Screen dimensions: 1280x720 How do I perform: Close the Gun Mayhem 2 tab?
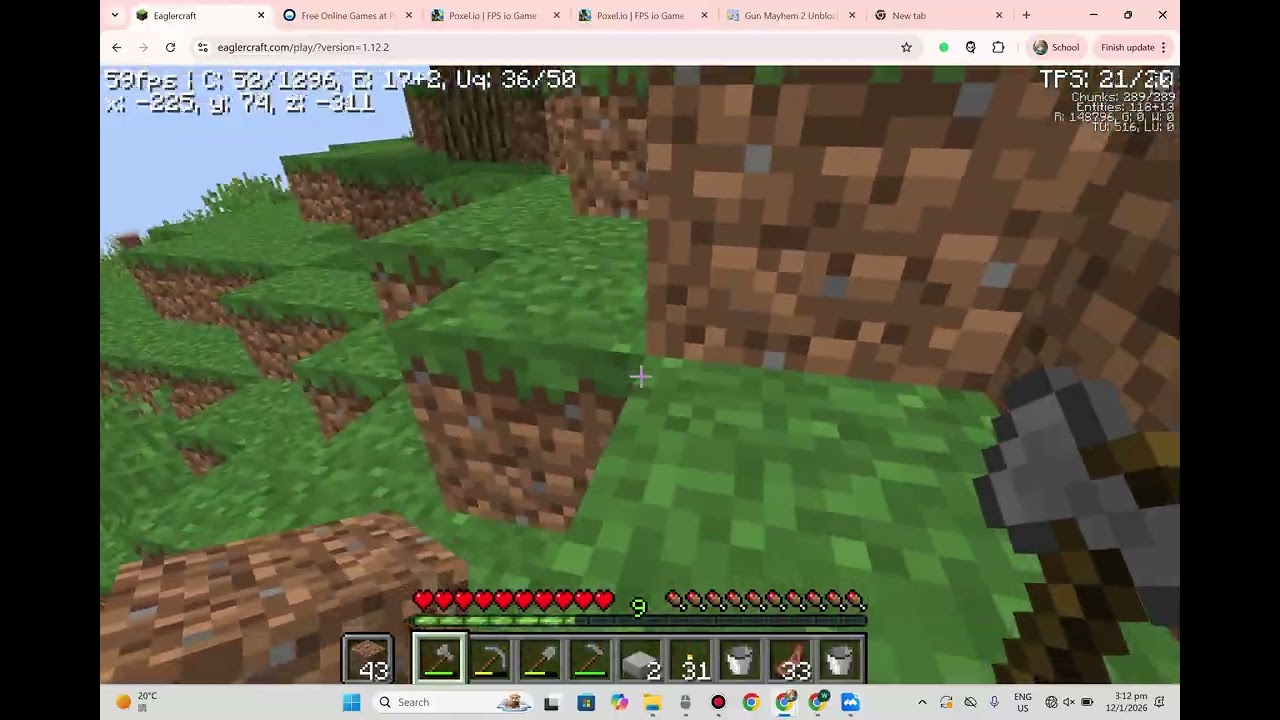pos(852,15)
